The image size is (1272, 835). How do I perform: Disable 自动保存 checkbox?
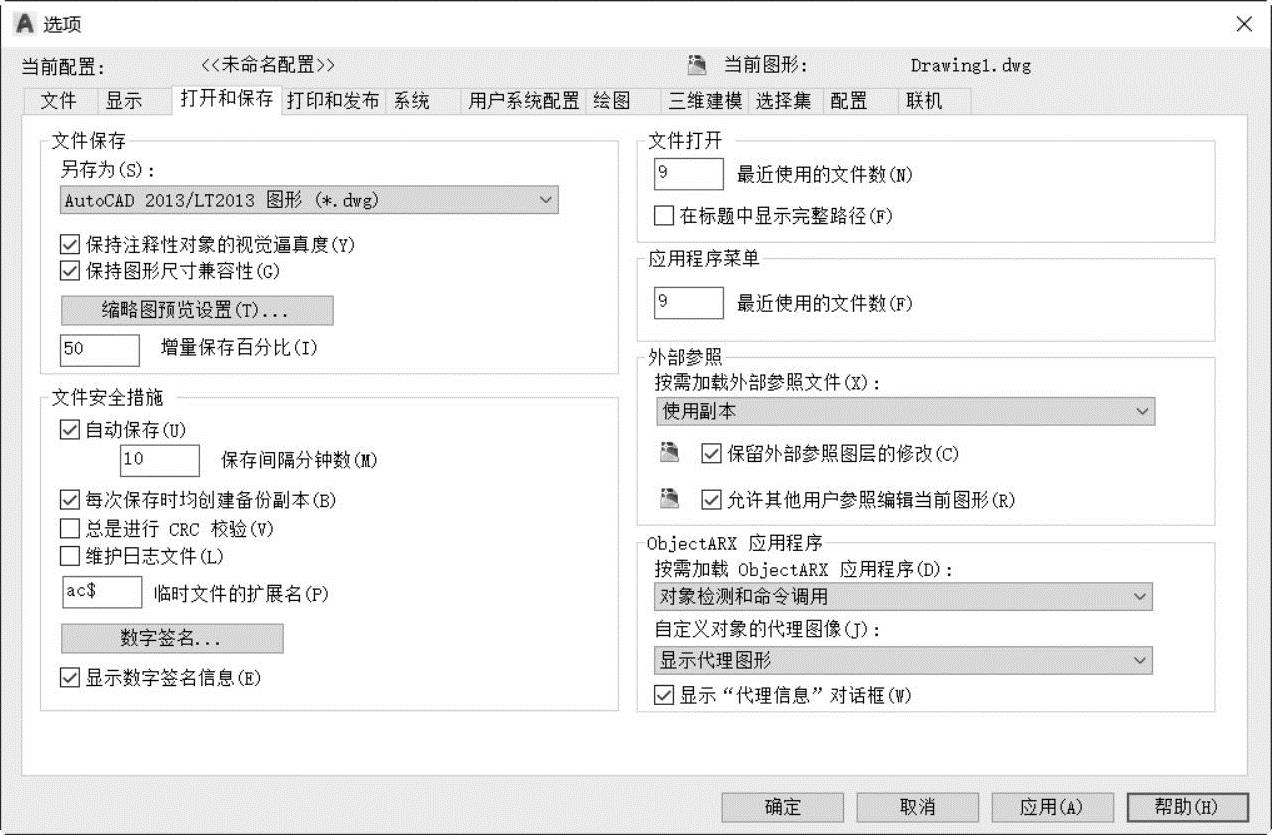69,430
